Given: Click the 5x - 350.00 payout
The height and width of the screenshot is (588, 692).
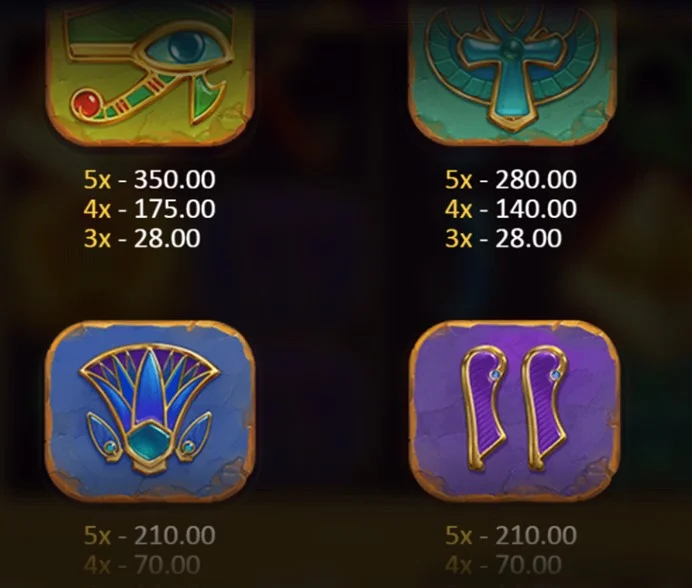Looking at the screenshot, I should (150, 180).
